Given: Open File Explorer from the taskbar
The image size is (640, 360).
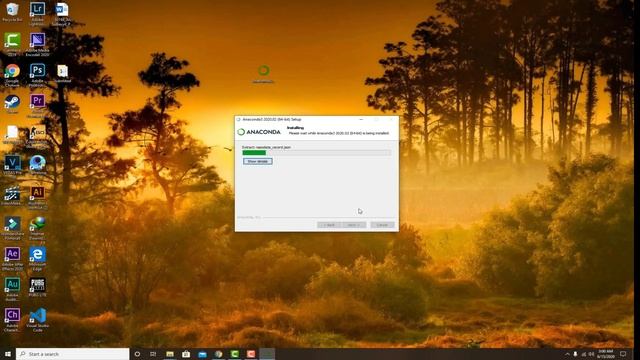Looking at the screenshot, I should pyautogui.click(x=170, y=354).
